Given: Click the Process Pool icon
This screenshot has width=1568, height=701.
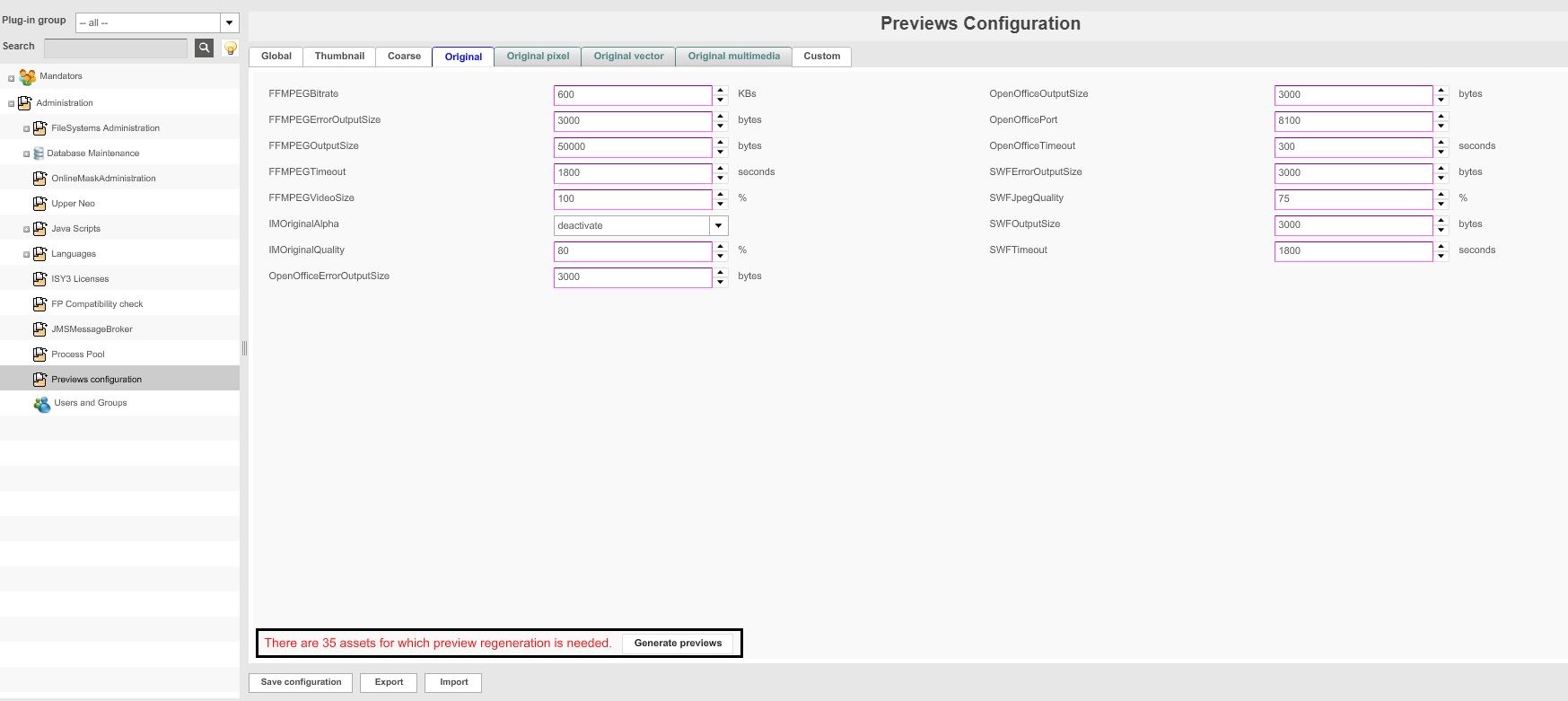Looking at the screenshot, I should pos(39,355).
